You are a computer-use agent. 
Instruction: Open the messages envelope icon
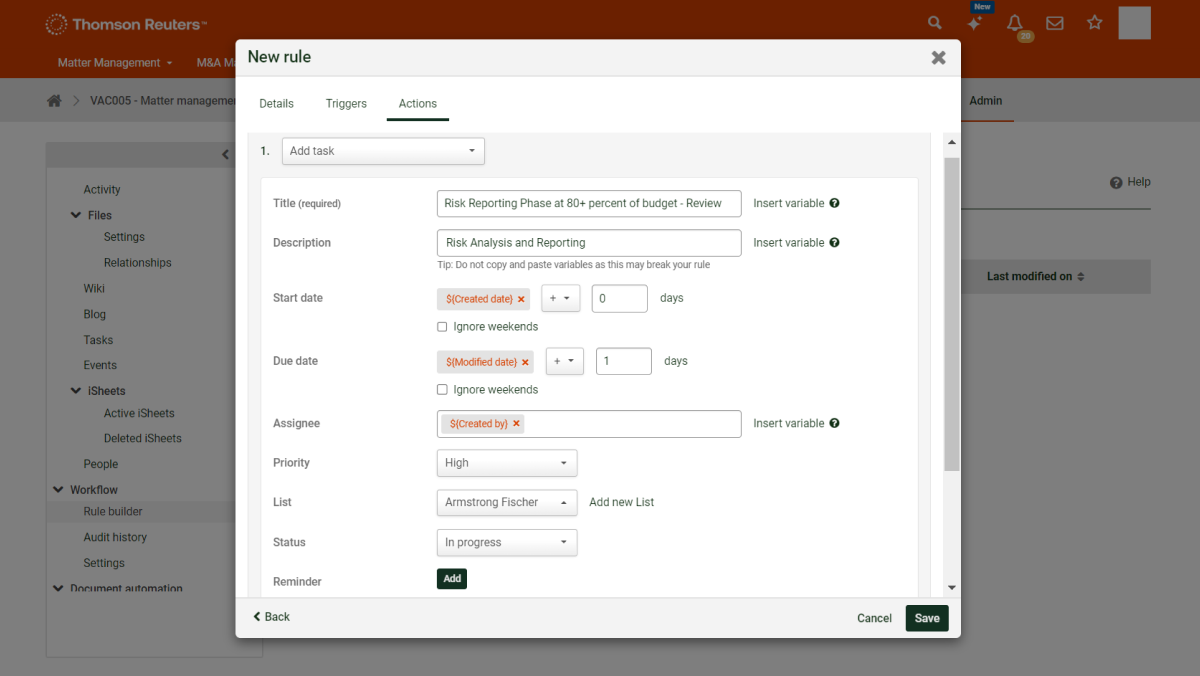(x=1054, y=23)
